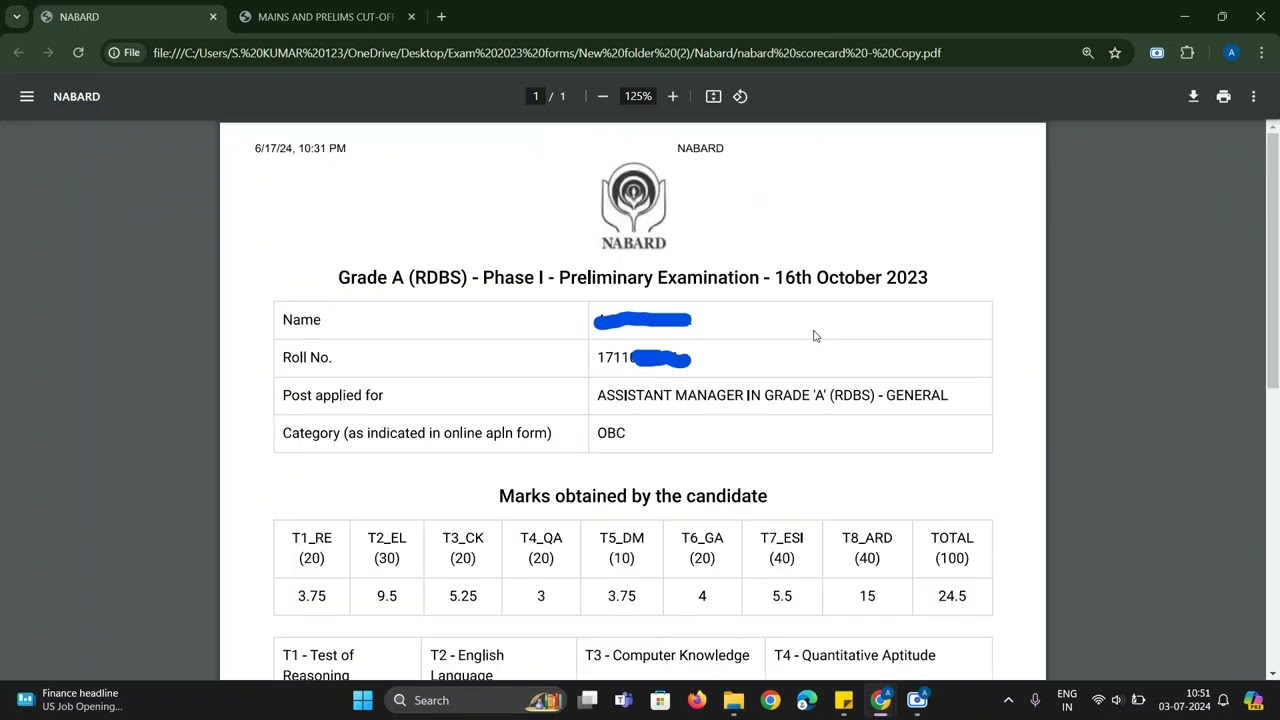Print the PDF document
The width and height of the screenshot is (1280, 720).
1223,97
